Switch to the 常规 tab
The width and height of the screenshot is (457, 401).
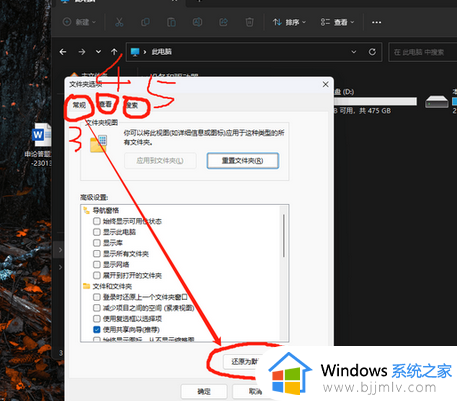(79, 105)
